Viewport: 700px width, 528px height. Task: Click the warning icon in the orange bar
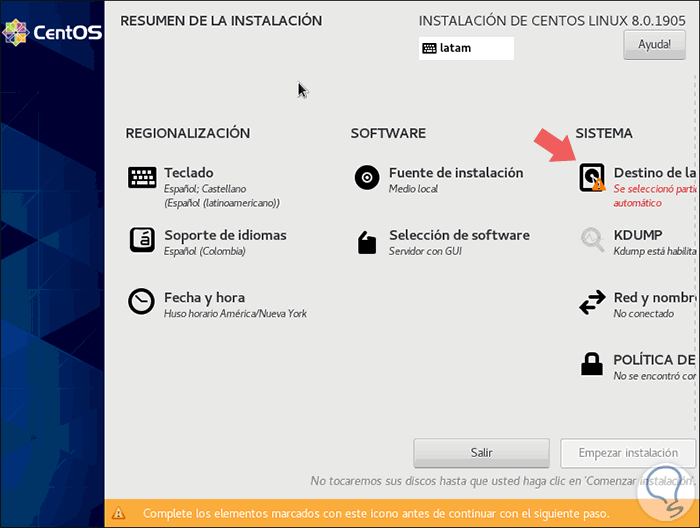pyautogui.click(x=119, y=513)
